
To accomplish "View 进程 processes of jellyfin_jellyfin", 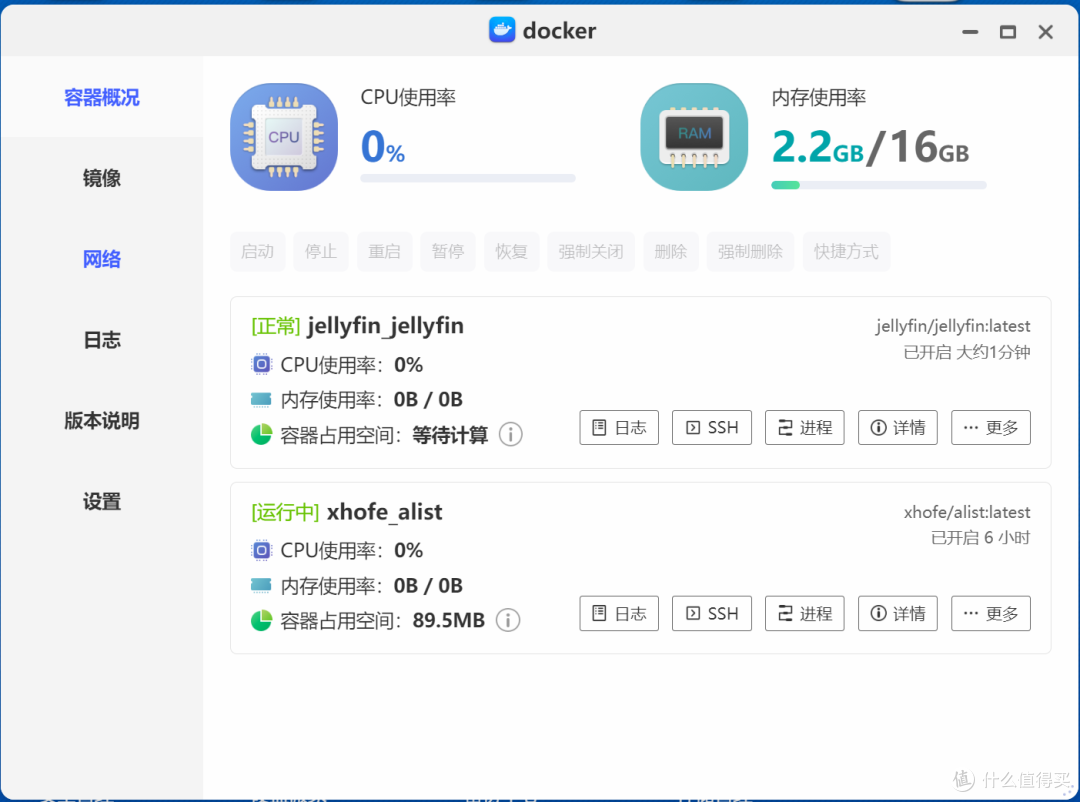I will point(804,428).
